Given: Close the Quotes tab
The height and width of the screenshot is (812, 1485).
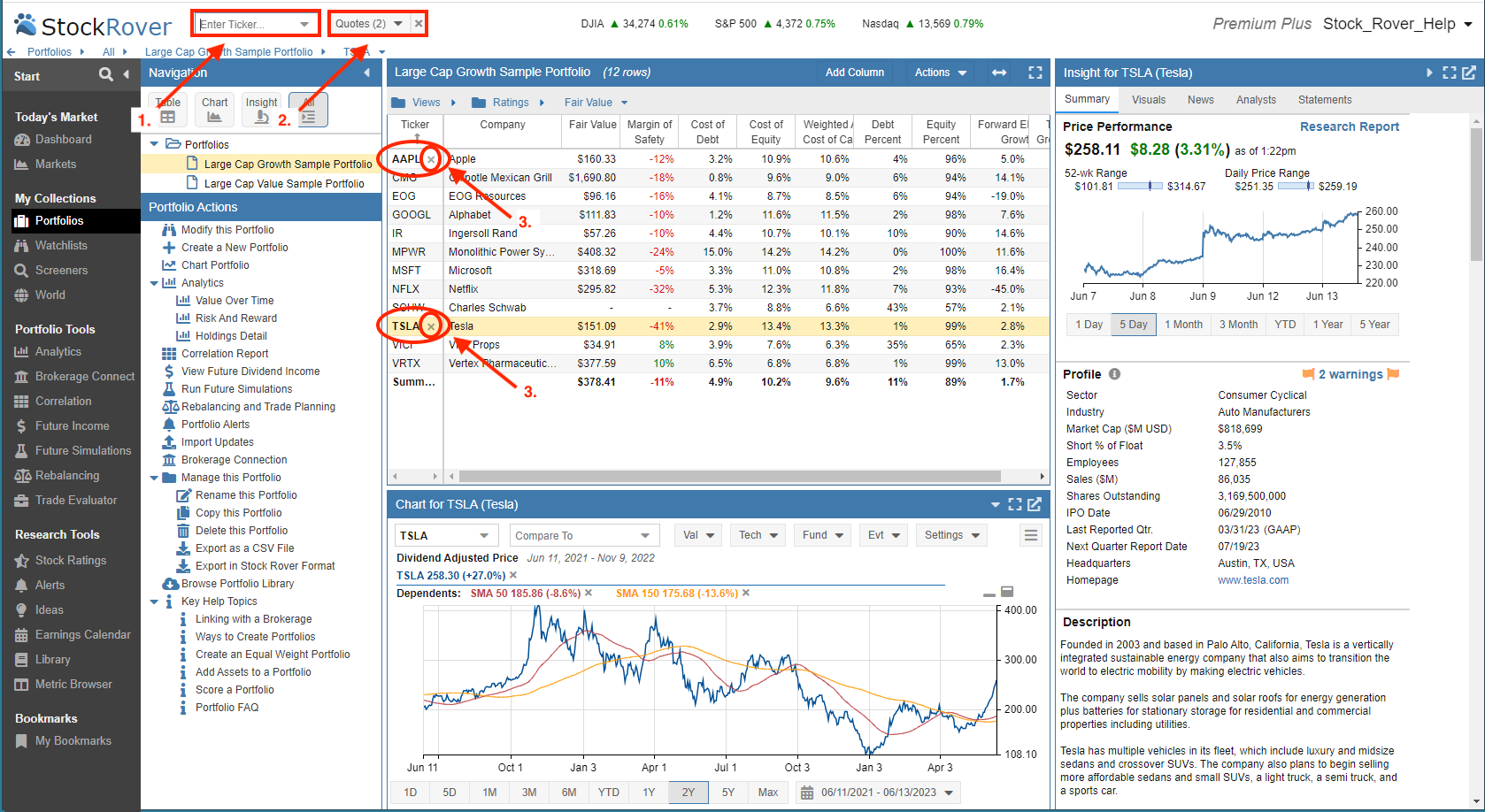Looking at the screenshot, I should 419,24.
